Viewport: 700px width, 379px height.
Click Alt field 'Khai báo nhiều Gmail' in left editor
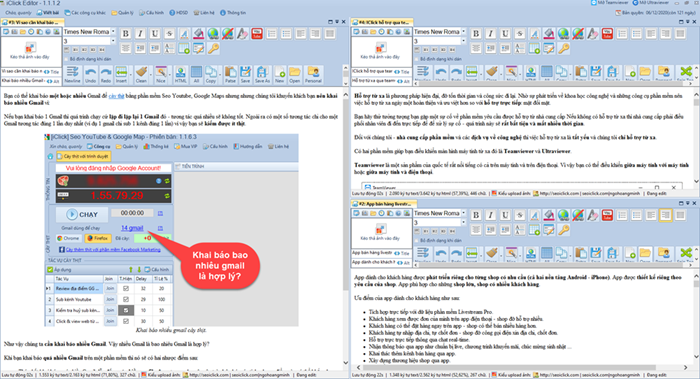(23, 81)
